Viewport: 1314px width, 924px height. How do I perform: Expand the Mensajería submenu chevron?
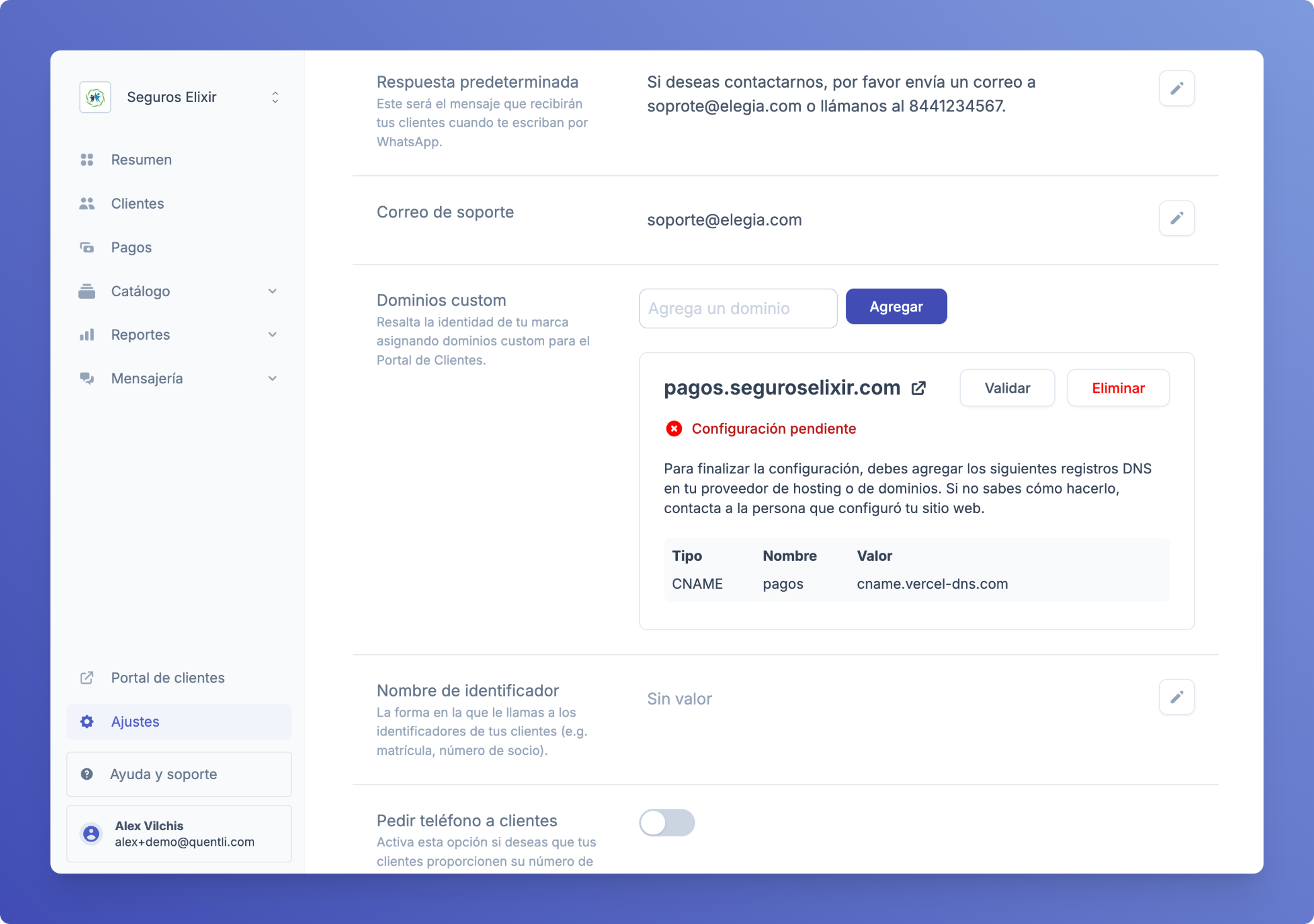[272, 379]
